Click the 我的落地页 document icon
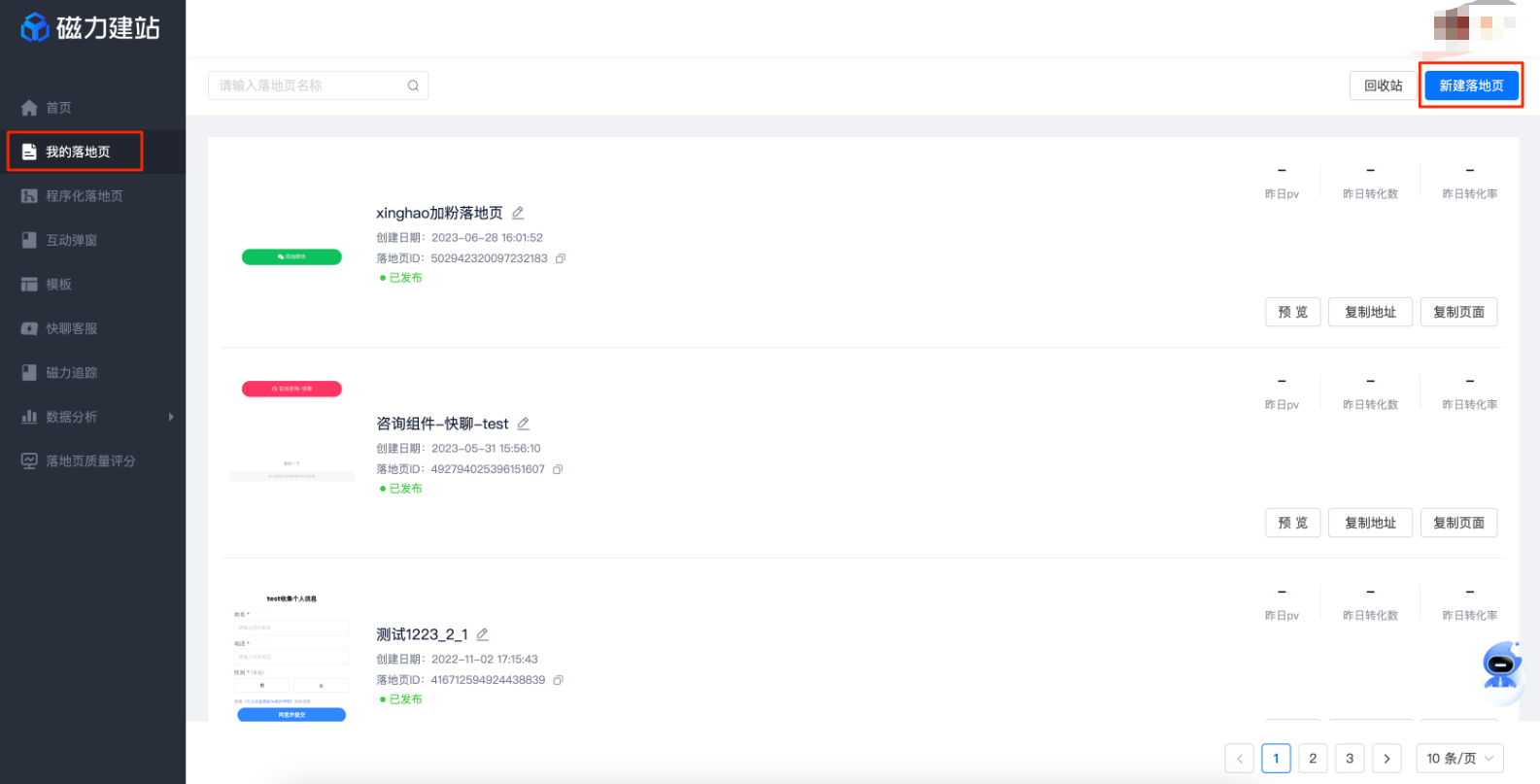Image resolution: width=1540 pixels, height=784 pixels. 29,152
